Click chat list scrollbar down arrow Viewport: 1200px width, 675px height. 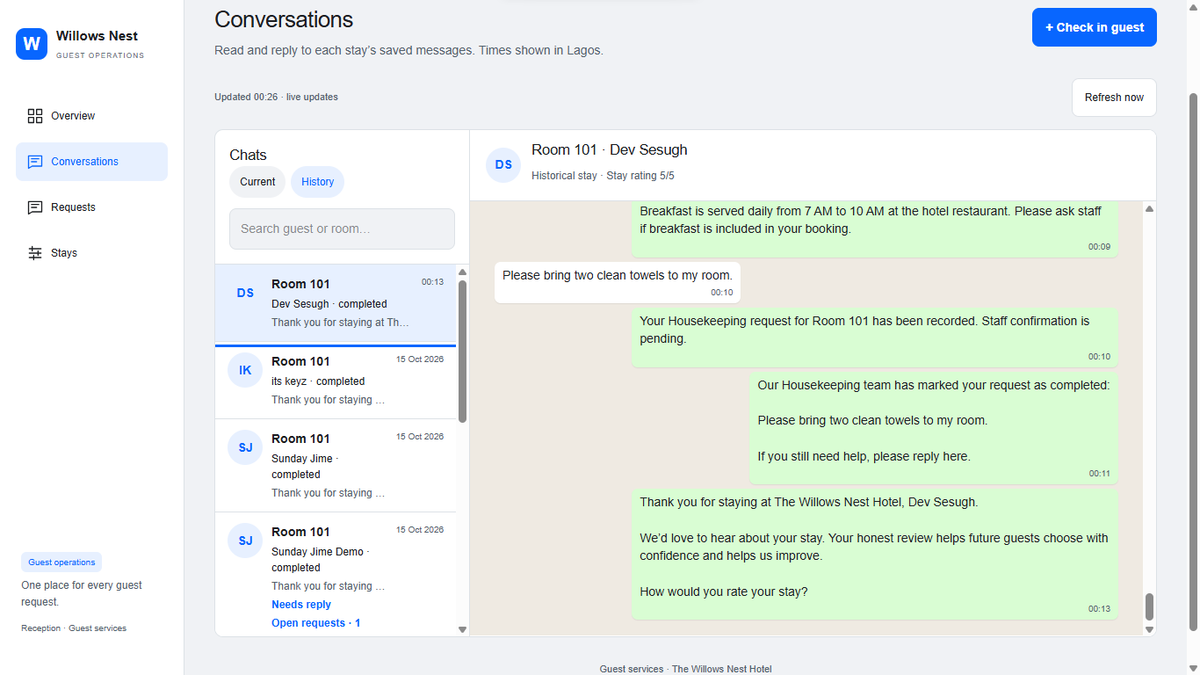(462, 629)
